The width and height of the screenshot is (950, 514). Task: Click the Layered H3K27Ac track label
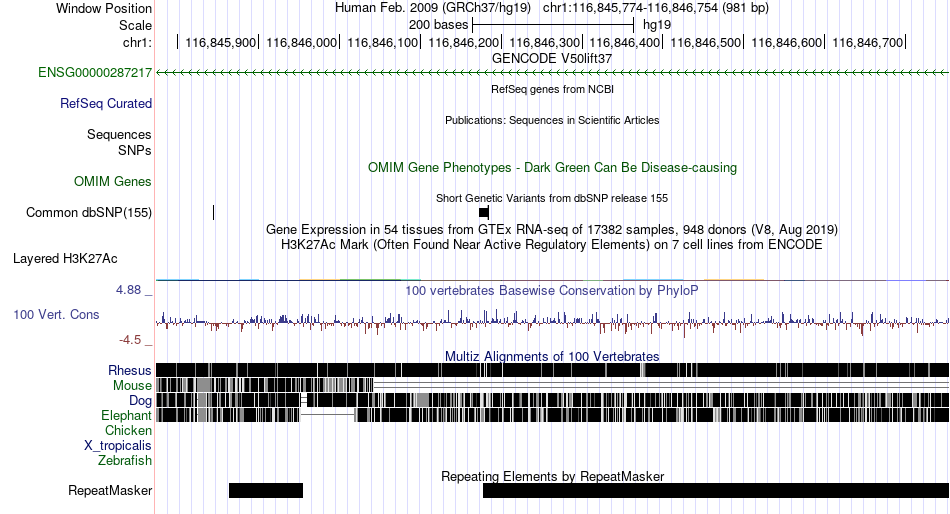[65, 259]
